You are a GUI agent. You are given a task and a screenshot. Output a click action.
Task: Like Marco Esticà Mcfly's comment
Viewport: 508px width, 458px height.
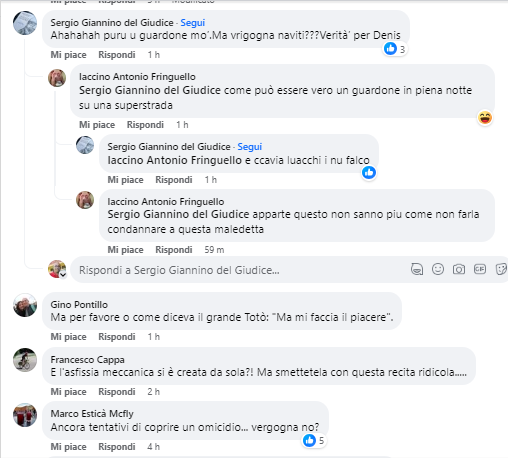[68, 447]
